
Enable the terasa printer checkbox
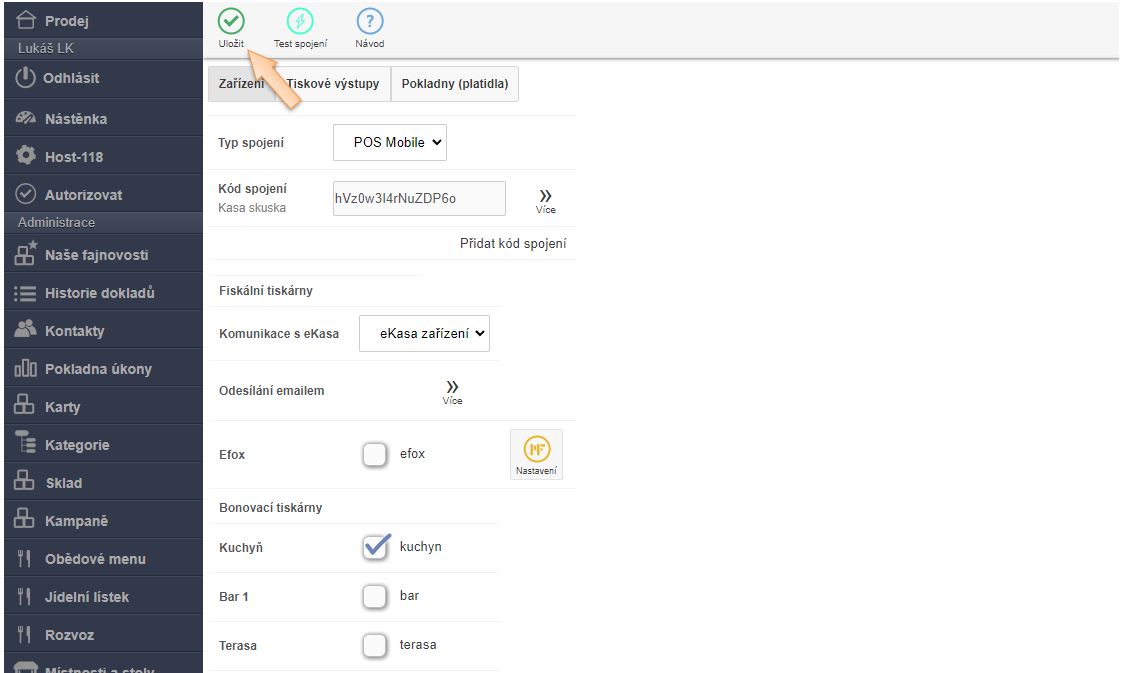(x=374, y=645)
